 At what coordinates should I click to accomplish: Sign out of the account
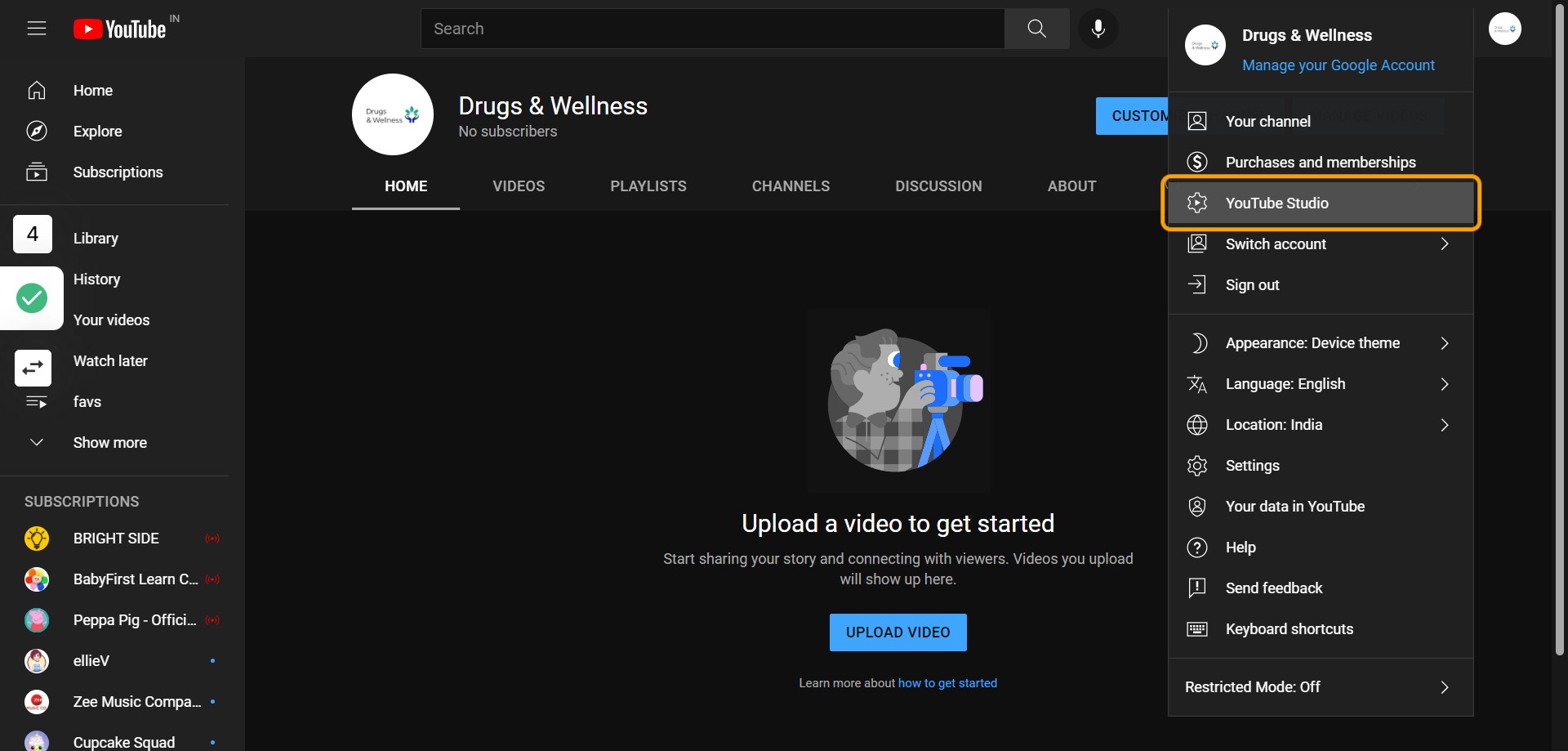1321,284
